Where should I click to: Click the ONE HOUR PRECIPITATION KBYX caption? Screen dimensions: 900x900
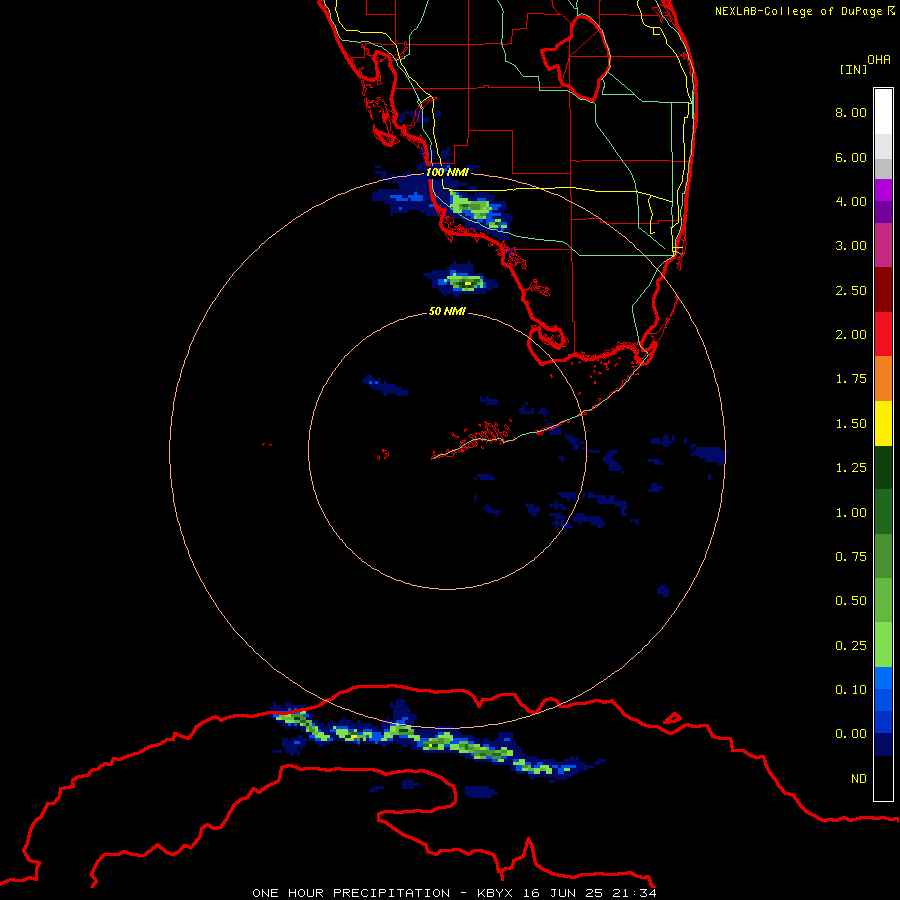tap(454, 893)
